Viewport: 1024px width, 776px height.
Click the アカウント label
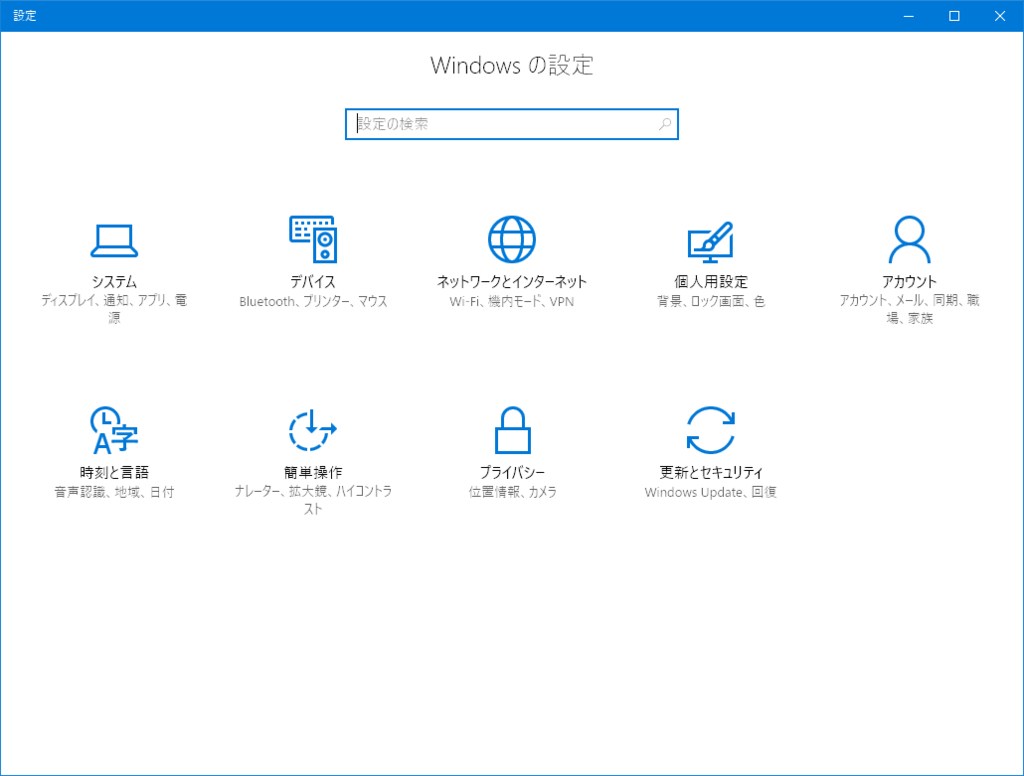910,282
